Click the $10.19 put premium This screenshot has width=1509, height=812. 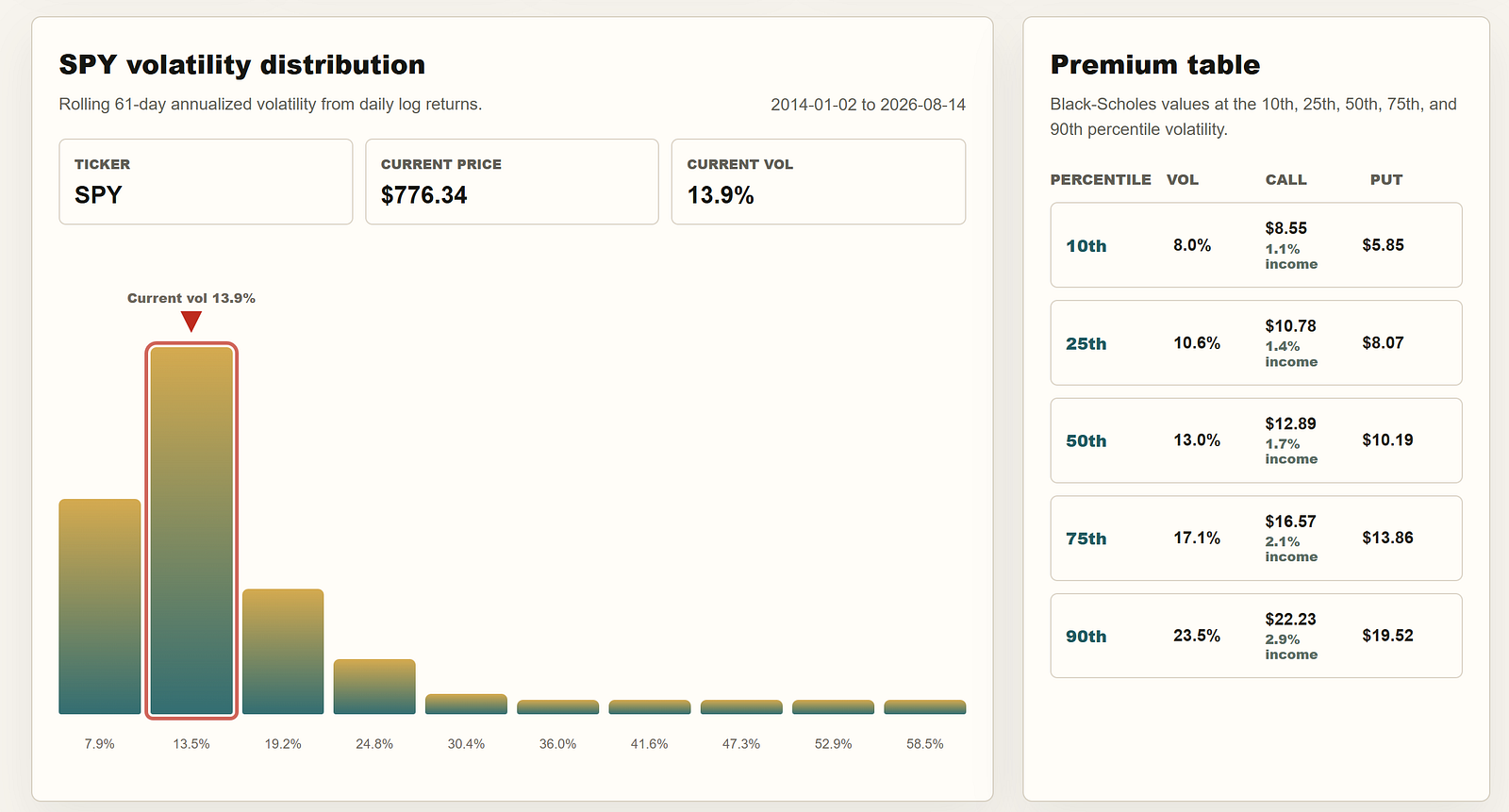click(1388, 440)
